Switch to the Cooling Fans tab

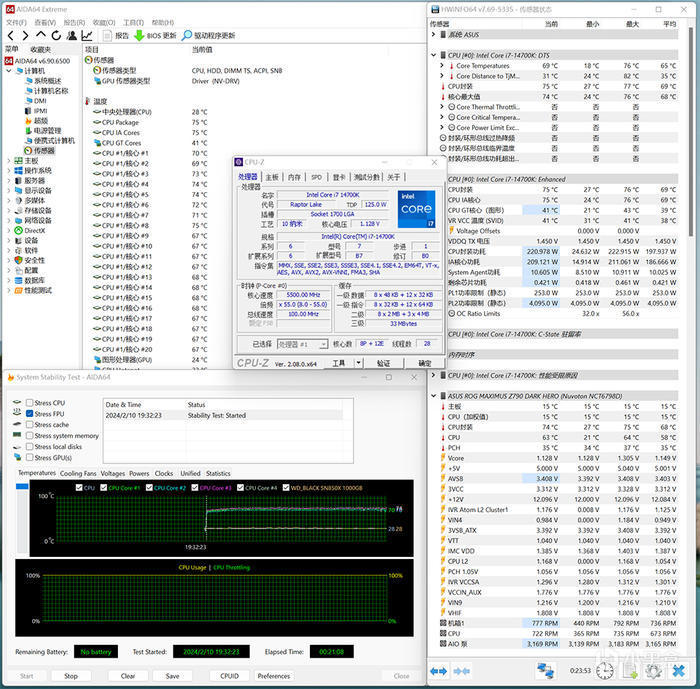78,473
